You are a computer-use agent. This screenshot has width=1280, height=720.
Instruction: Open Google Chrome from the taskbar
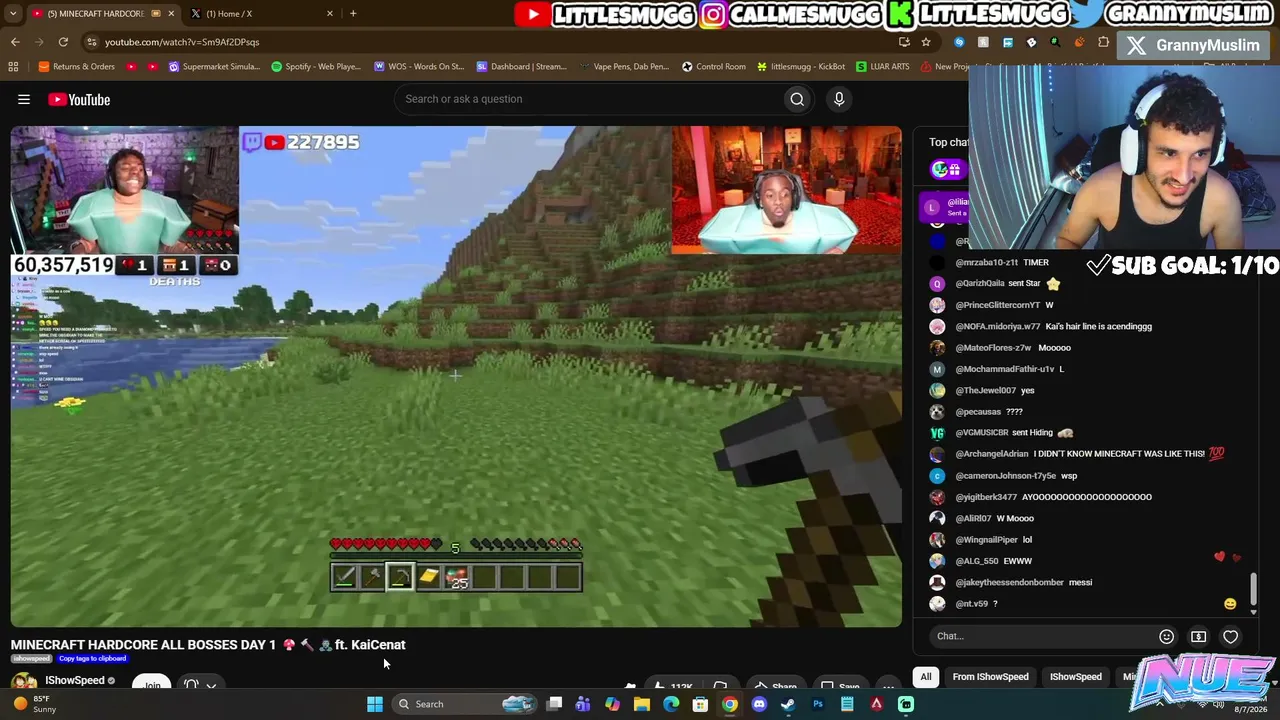(730, 704)
